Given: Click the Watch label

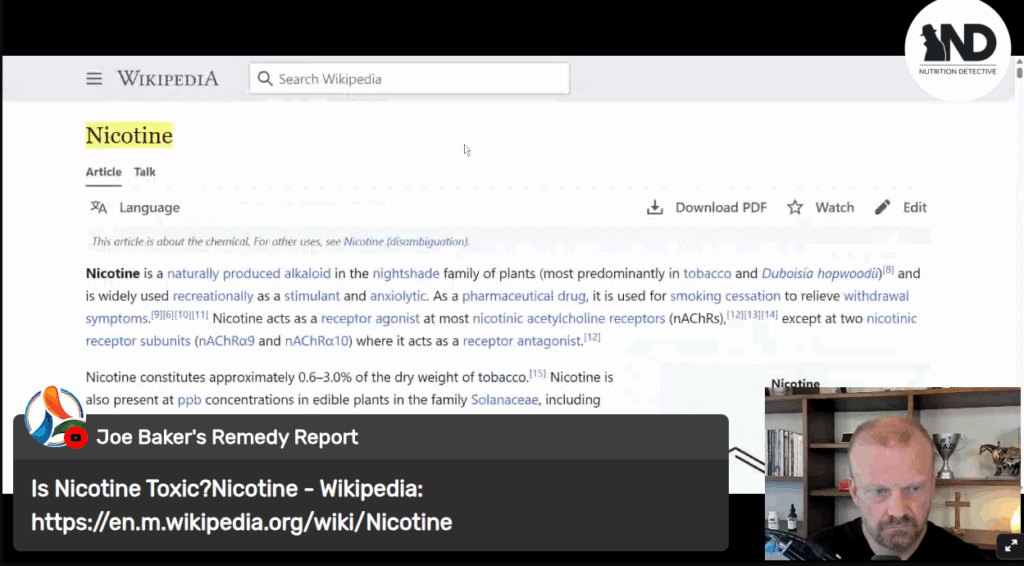Looking at the screenshot, I should click(x=835, y=208).
